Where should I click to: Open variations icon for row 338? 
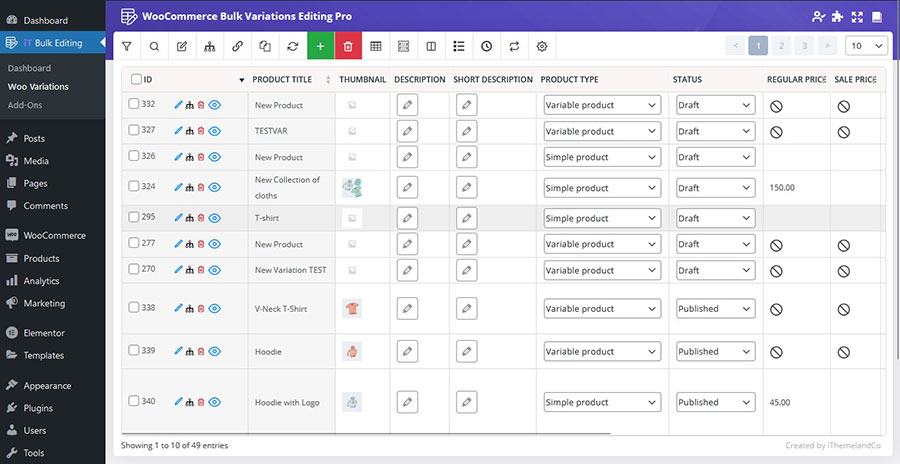[189, 308]
